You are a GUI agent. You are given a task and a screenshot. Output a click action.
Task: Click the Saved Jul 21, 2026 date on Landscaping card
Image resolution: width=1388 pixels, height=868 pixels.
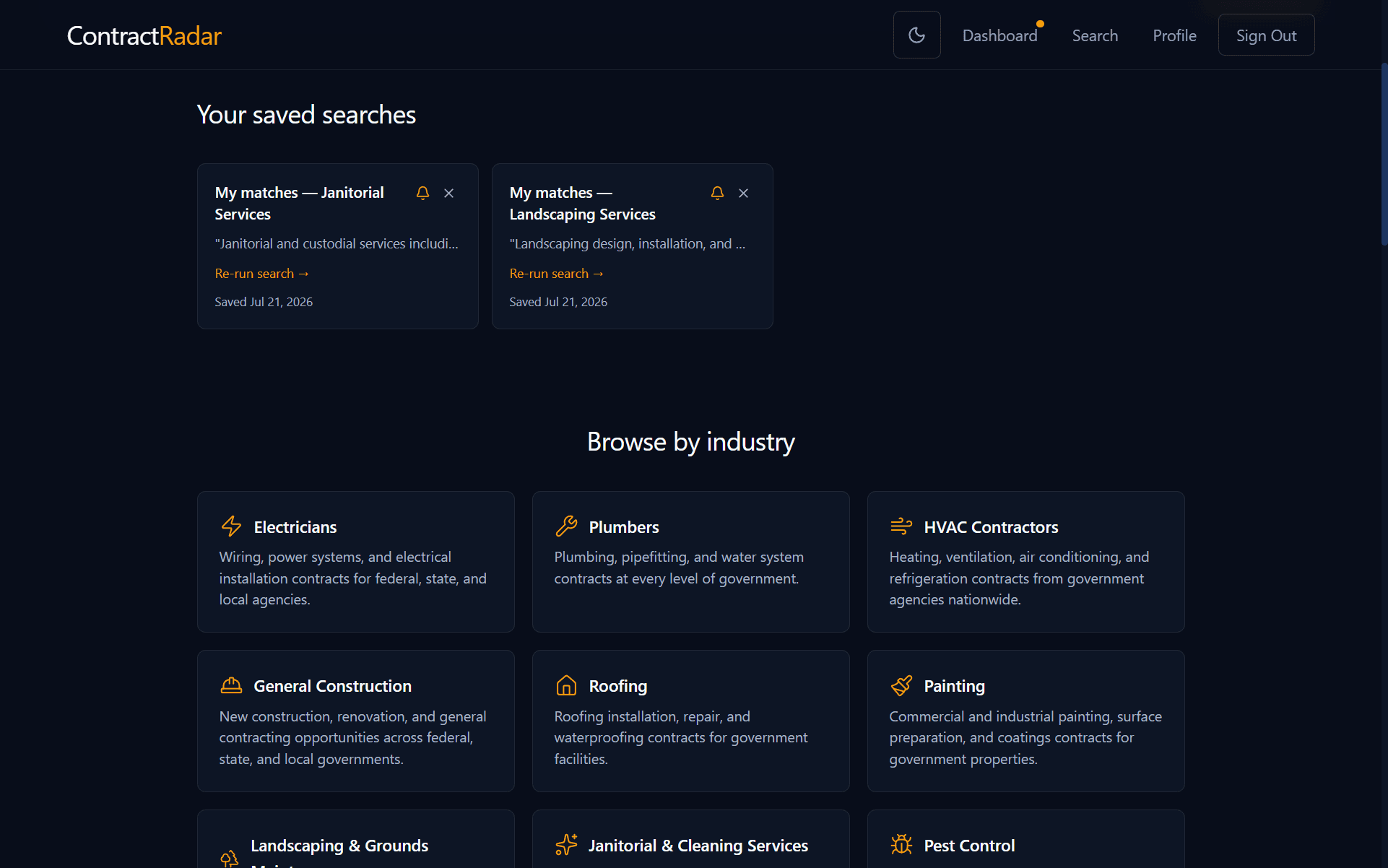(558, 302)
